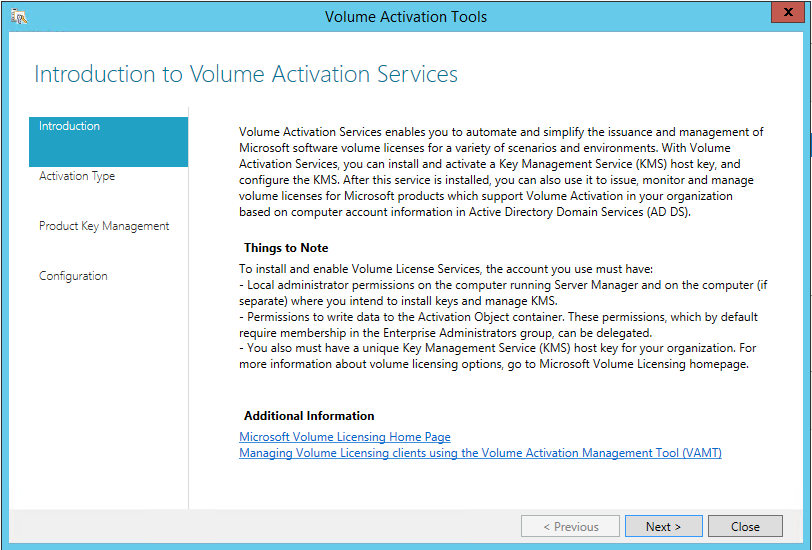Close the window with the red X
Screen dimensions: 812x550
point(788,12)
